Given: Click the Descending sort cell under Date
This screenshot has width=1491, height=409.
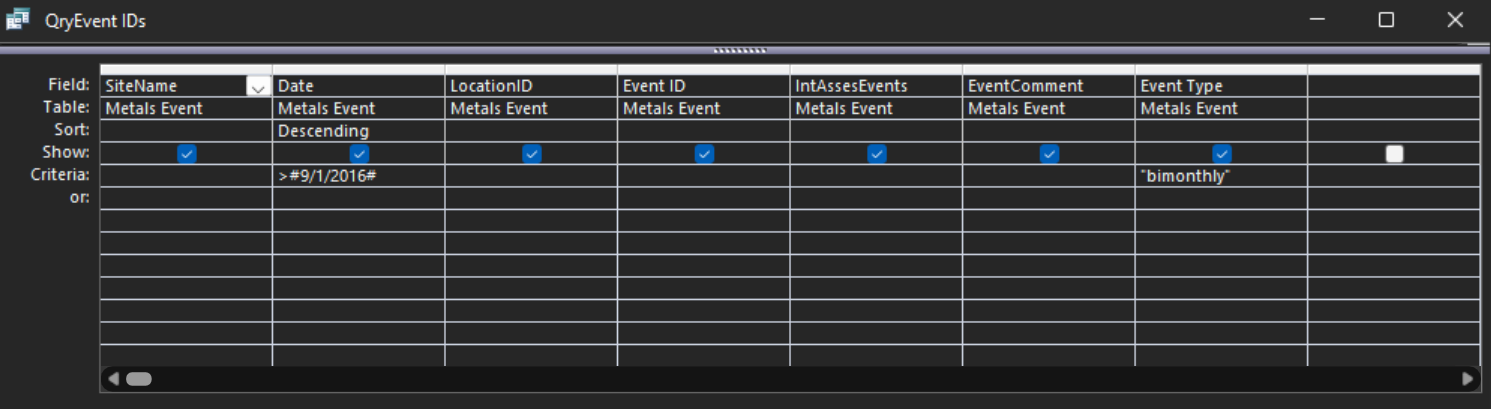Looking at the screenshot, I should tap(359, 131).
